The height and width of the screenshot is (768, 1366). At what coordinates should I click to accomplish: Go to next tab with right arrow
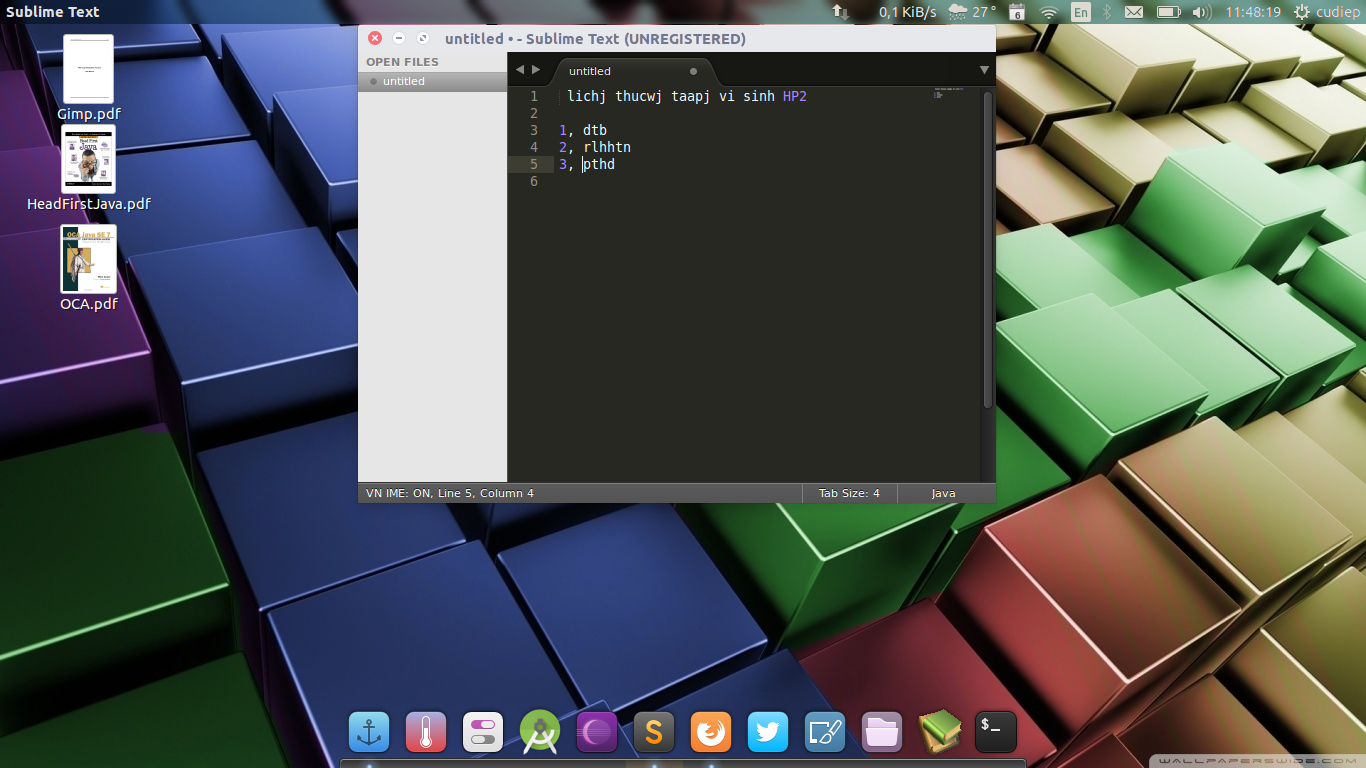tap(536, 70)
